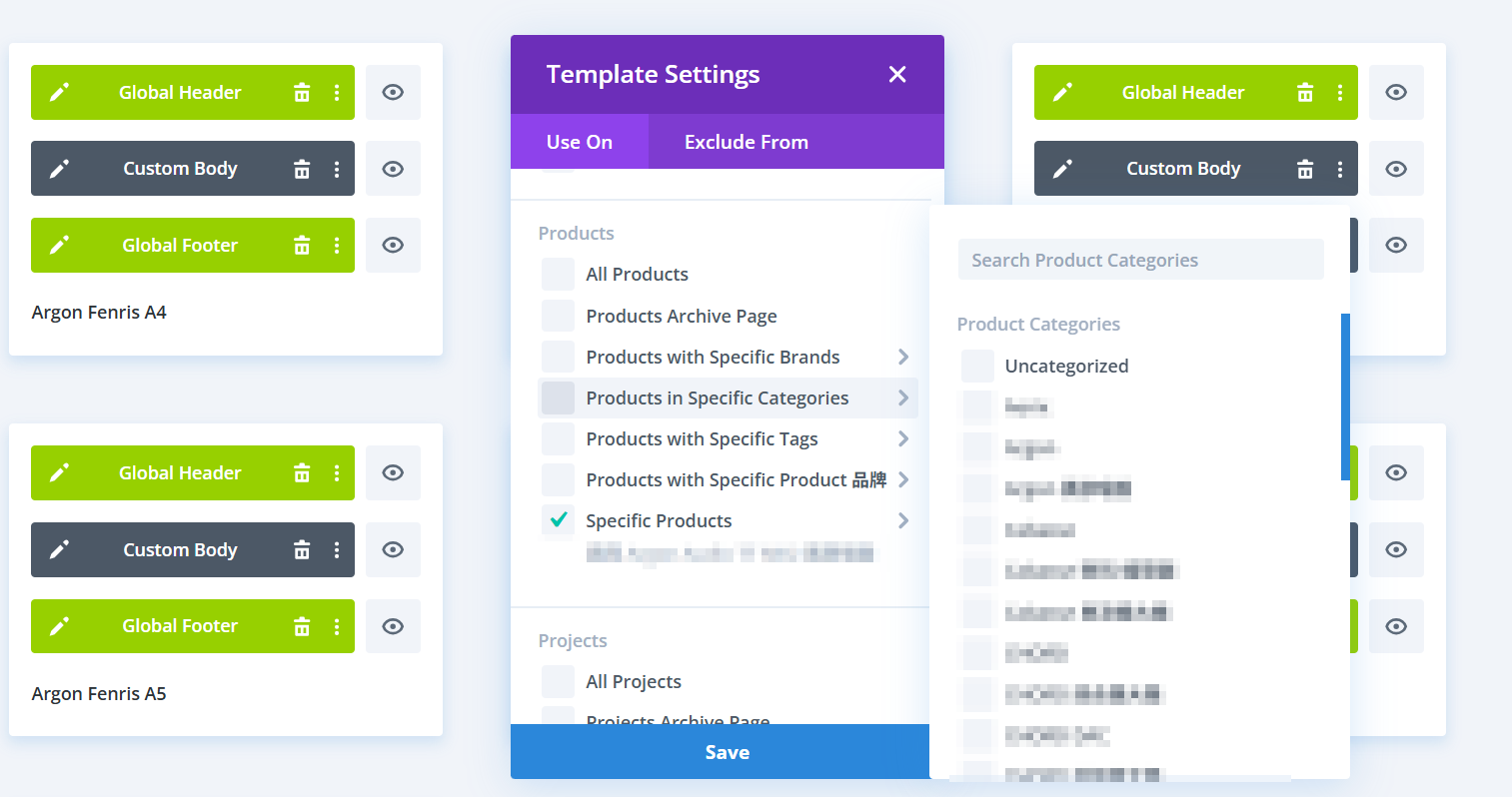The image size is (1512, 797).
Task: Select the Use On tab
Action: (580, 141)
